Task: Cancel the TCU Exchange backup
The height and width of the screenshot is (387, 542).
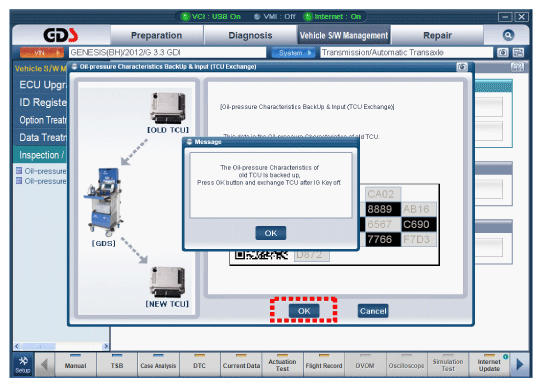Action: tap(373, 311)
